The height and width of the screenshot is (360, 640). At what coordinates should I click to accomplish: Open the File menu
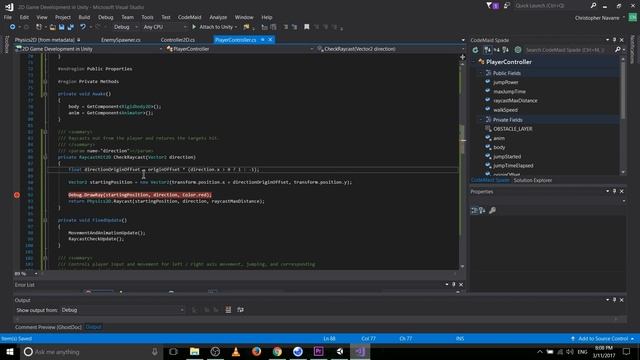click(8, 17)
